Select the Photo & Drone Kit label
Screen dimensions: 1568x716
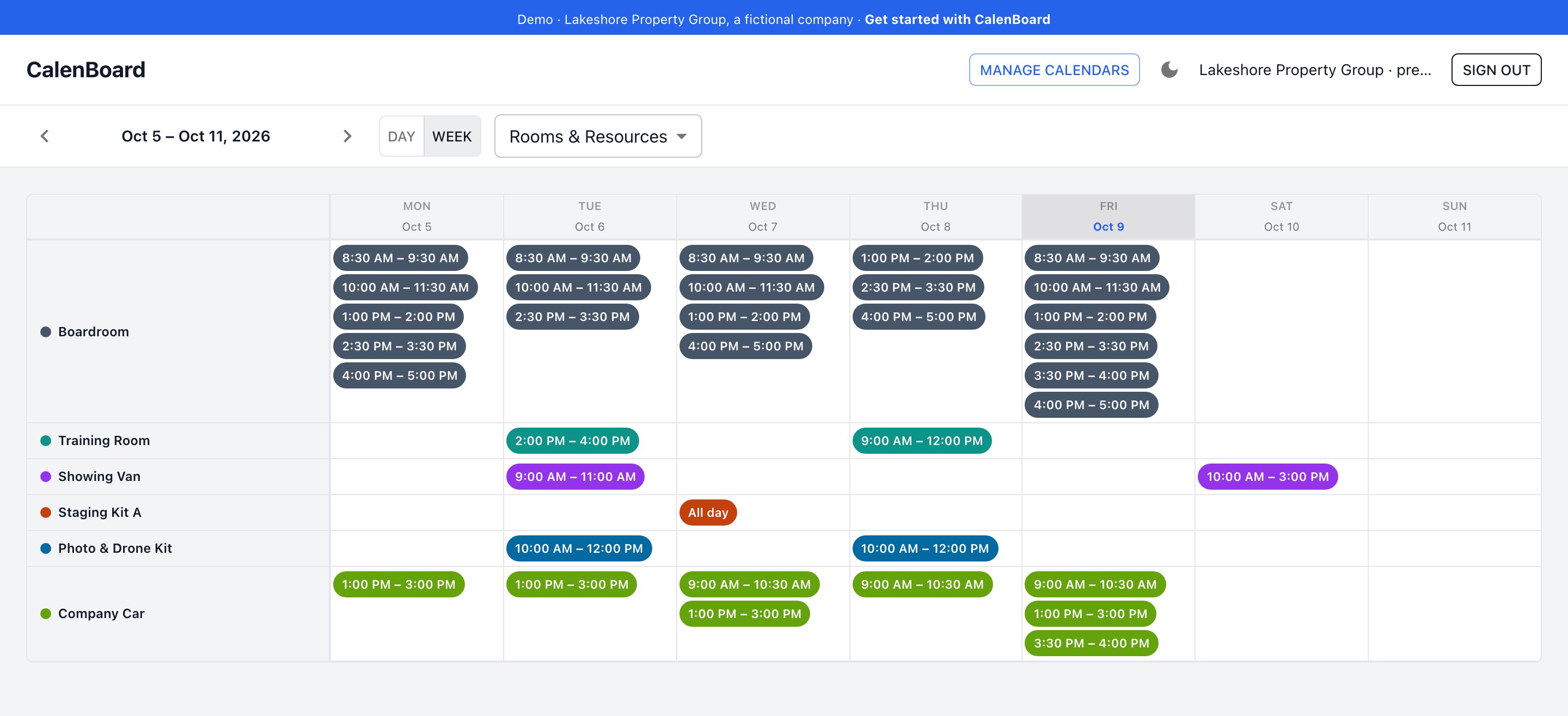(x=115, y=548)
